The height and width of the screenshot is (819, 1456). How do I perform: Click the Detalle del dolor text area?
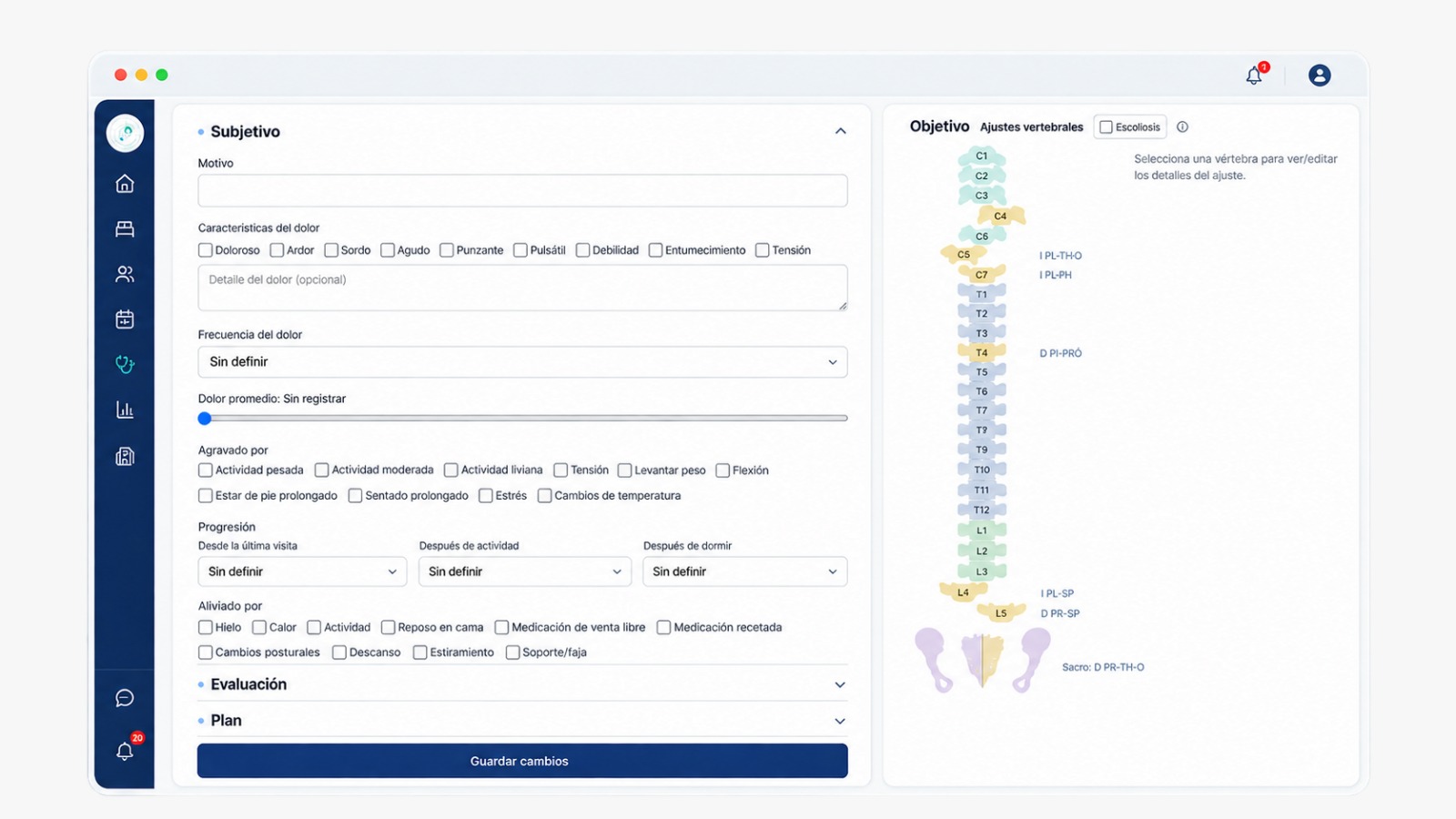pos(522,288)
